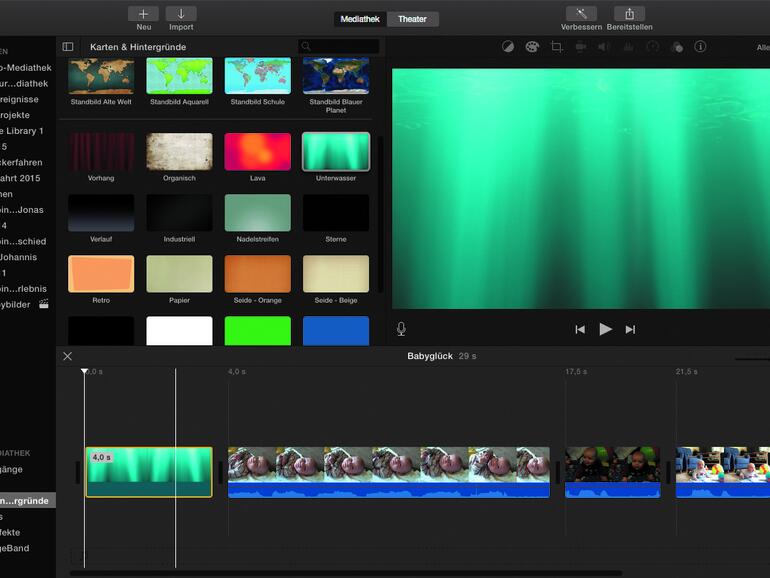The image size is (770, 578).
Task: Open the color balance tool
Action: point(508,47)
